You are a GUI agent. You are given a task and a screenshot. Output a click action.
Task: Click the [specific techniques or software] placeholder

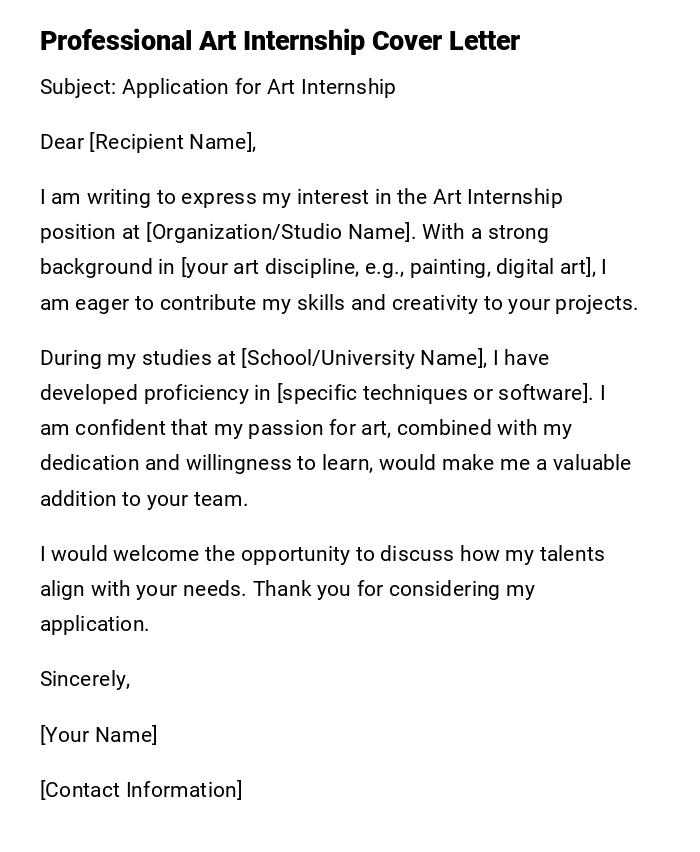tap(435, 394)
